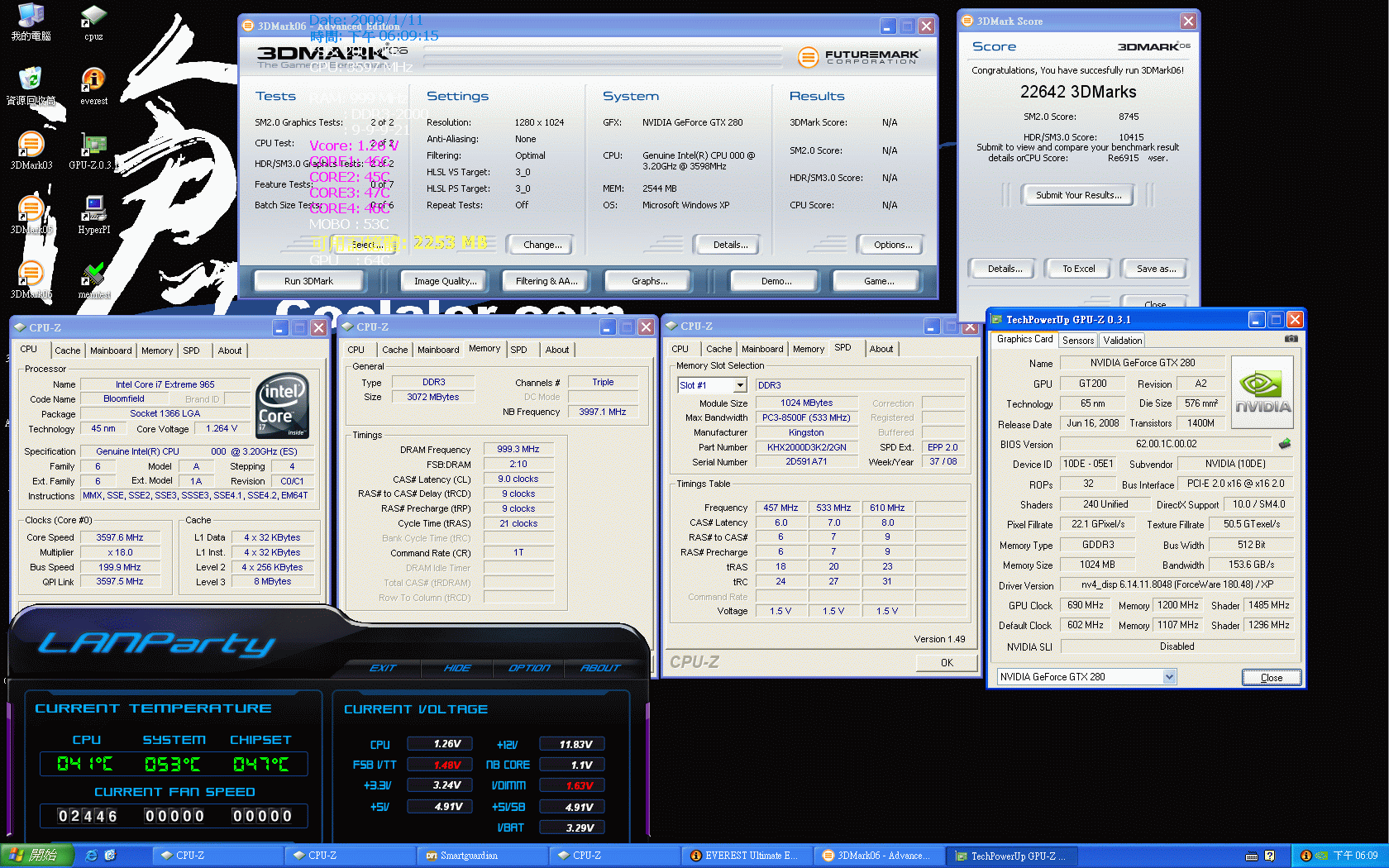Select the 3DMark03 desktop icon

pos(31,150)
